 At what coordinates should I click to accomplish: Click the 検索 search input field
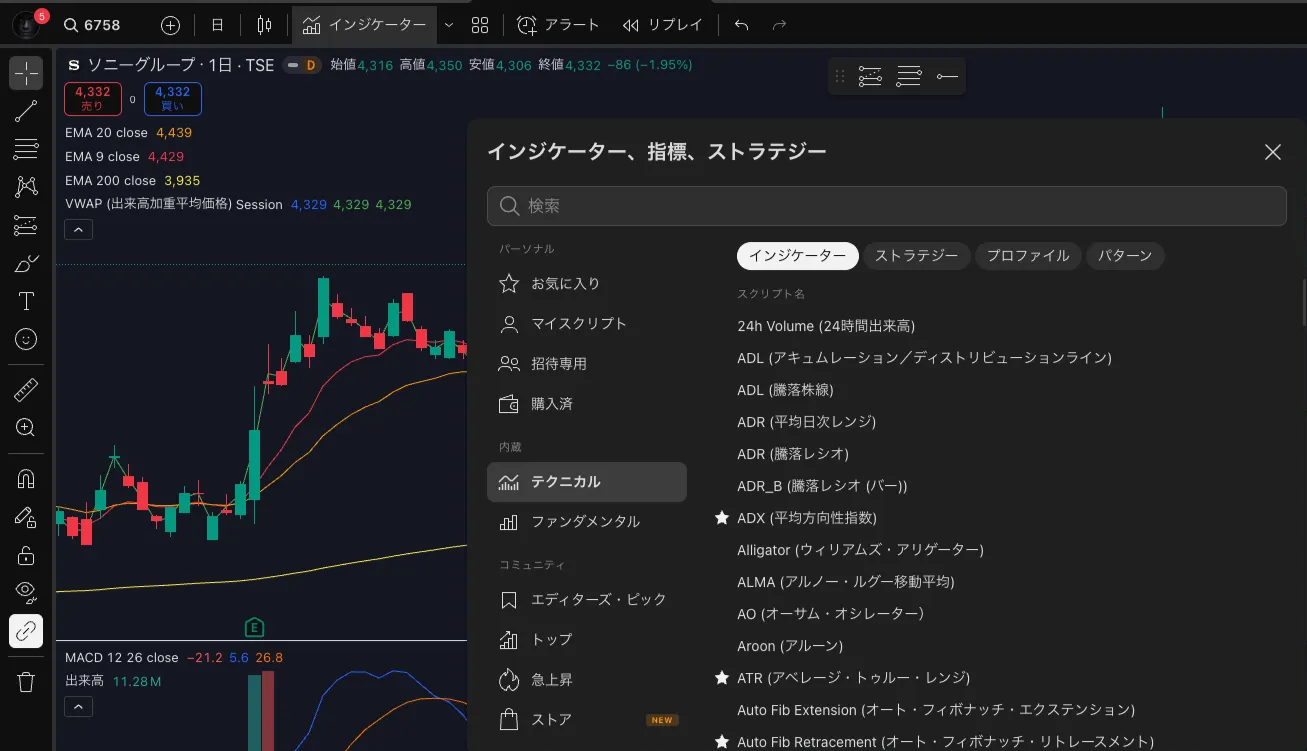[x=900, y=206]
